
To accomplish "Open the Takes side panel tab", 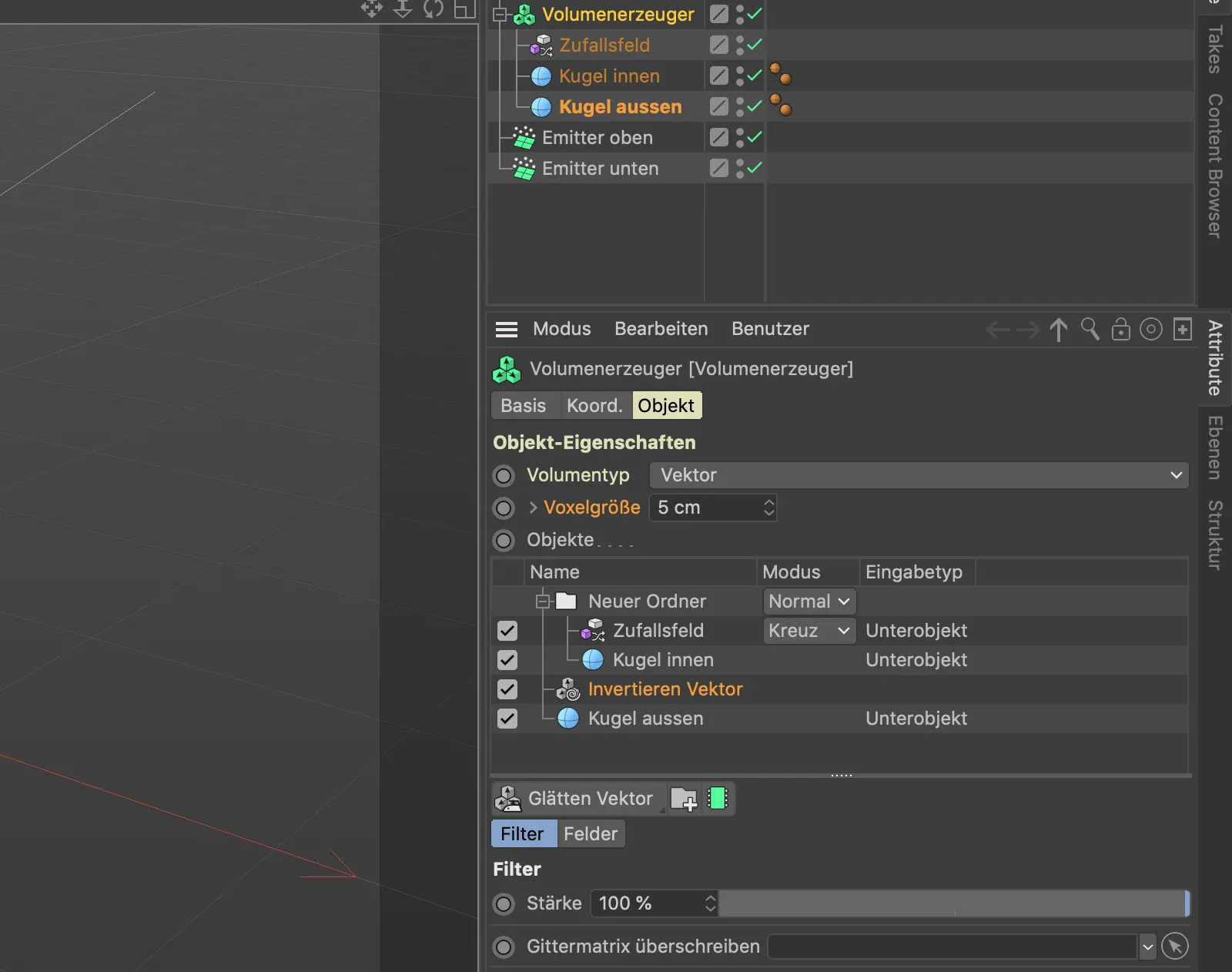I will pos(1215,49).
